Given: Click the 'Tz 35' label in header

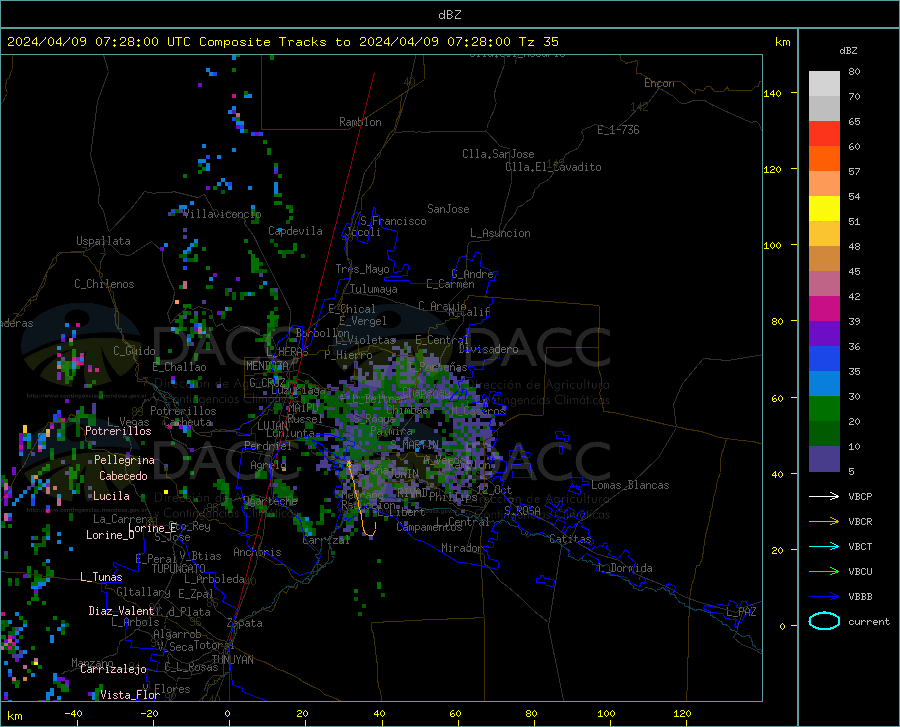Looking at the screenshot, I should click(538, 42).
